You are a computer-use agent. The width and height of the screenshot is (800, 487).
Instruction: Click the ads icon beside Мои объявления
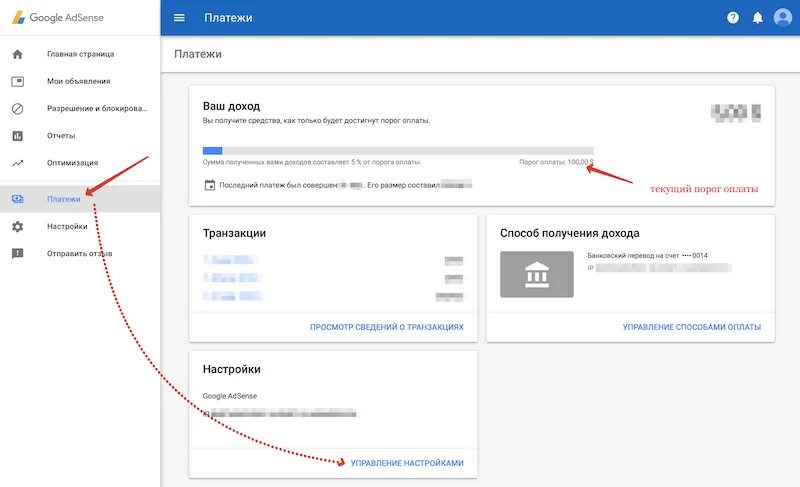pyautogui.click(x=17, y=81)
